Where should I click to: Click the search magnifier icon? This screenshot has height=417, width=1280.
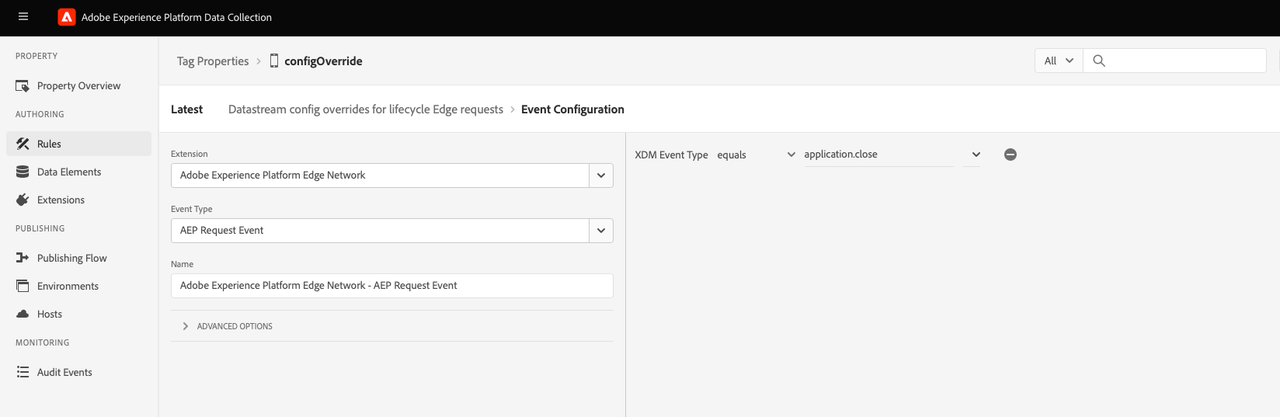coord(1098,61)
